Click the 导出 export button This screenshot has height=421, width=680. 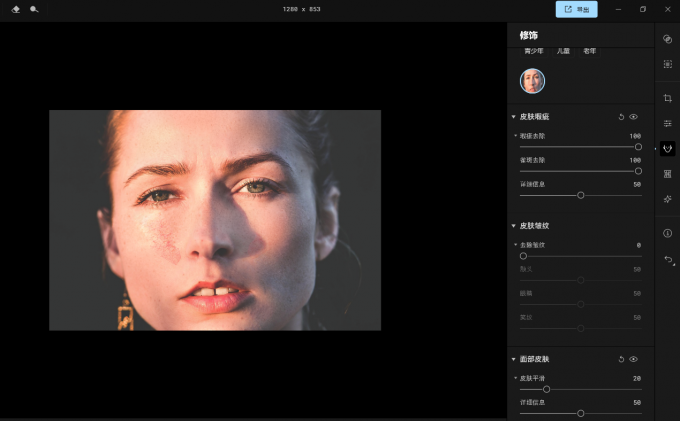pos(576,9)
